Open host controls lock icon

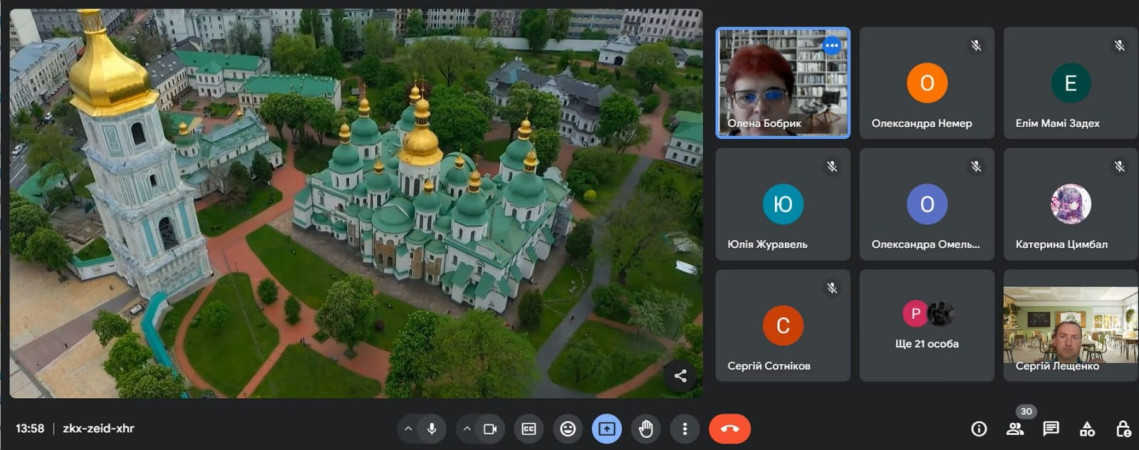1122,429
